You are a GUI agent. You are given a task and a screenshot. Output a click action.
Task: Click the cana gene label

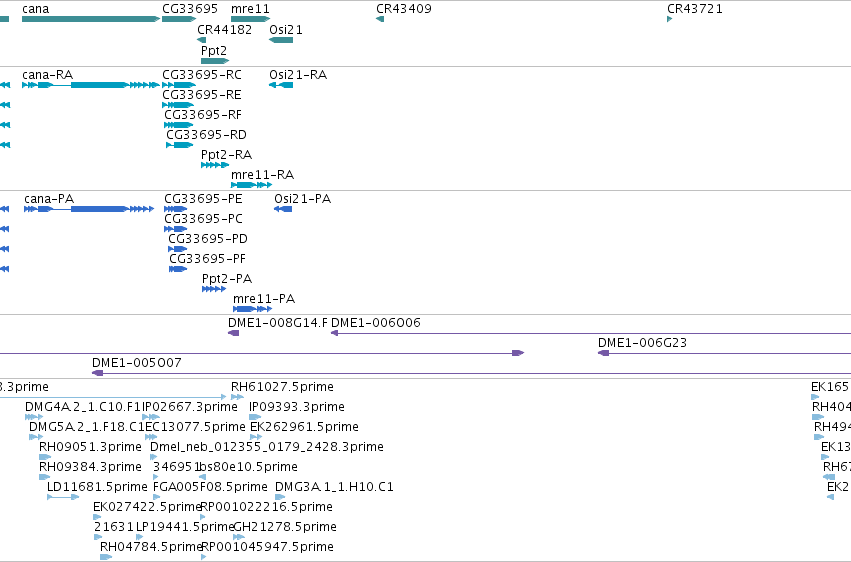tap(36, 9)
